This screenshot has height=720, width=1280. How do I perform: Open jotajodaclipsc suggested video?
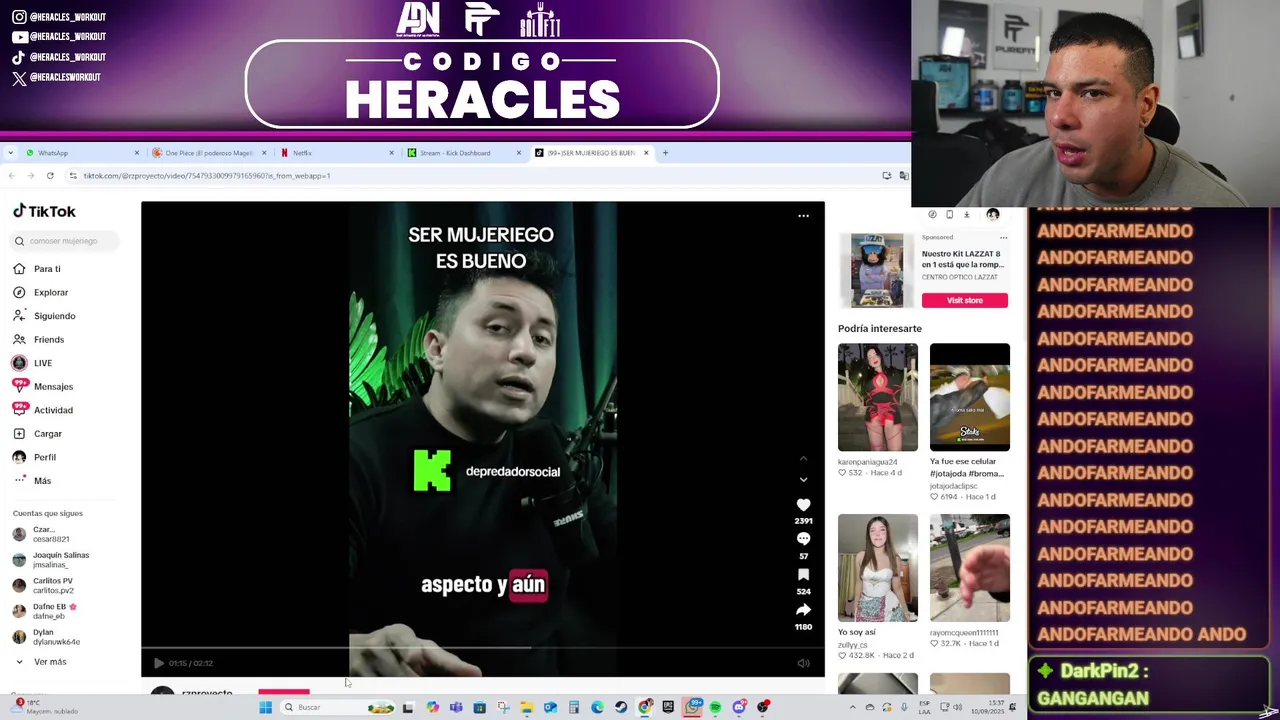coord(969,397)
